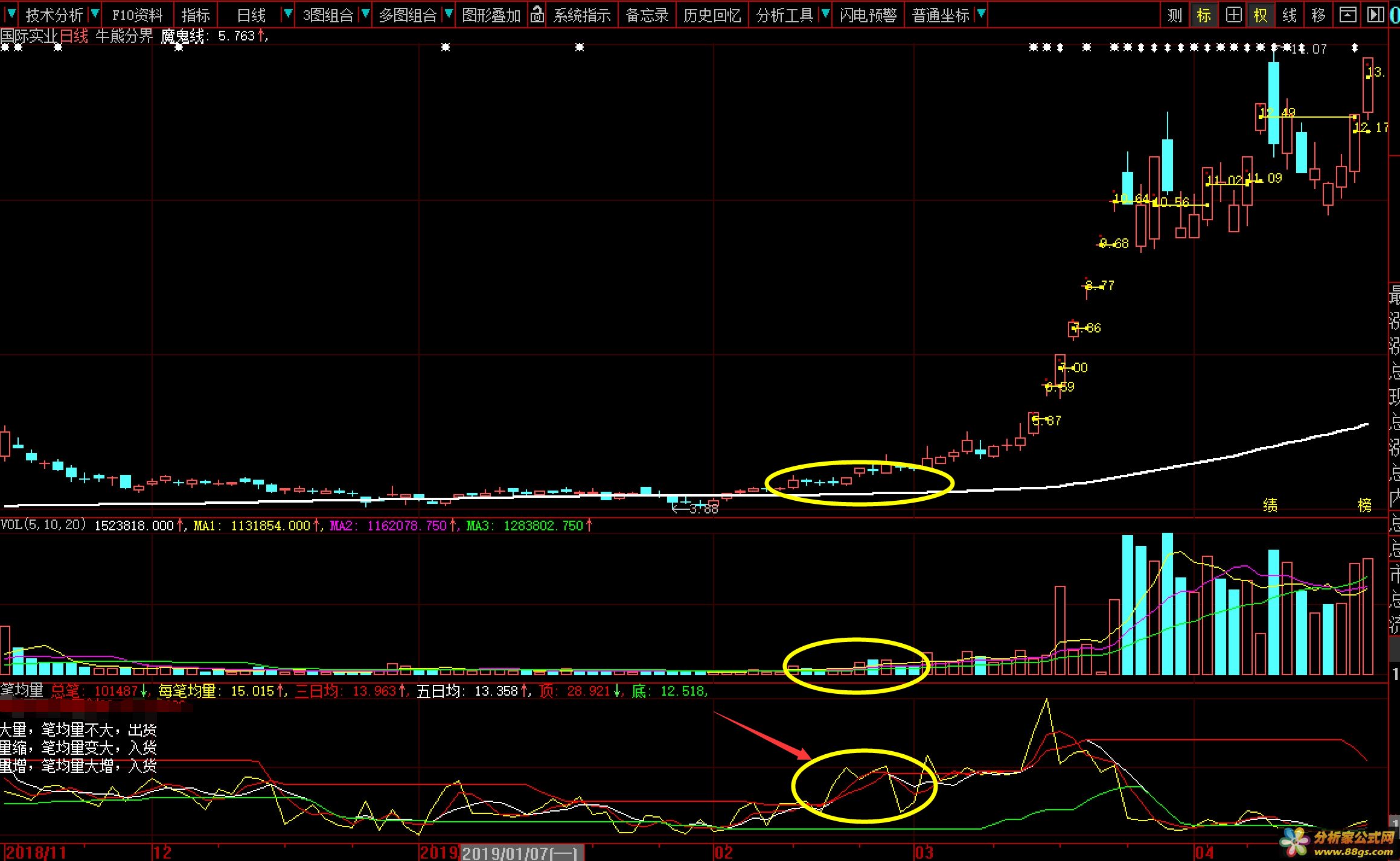The image size is (1400, 861).
Task: Click the 闪电预警 alert button
Action: click(868, 15)
